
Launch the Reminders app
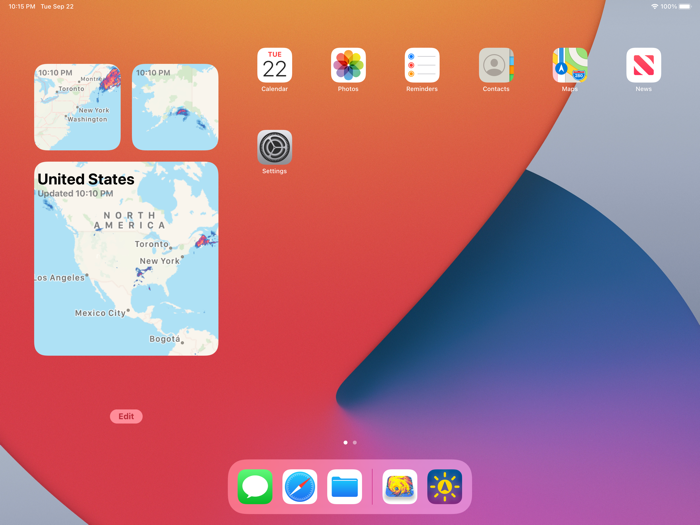pyautogui.click(x=422, y=65)
